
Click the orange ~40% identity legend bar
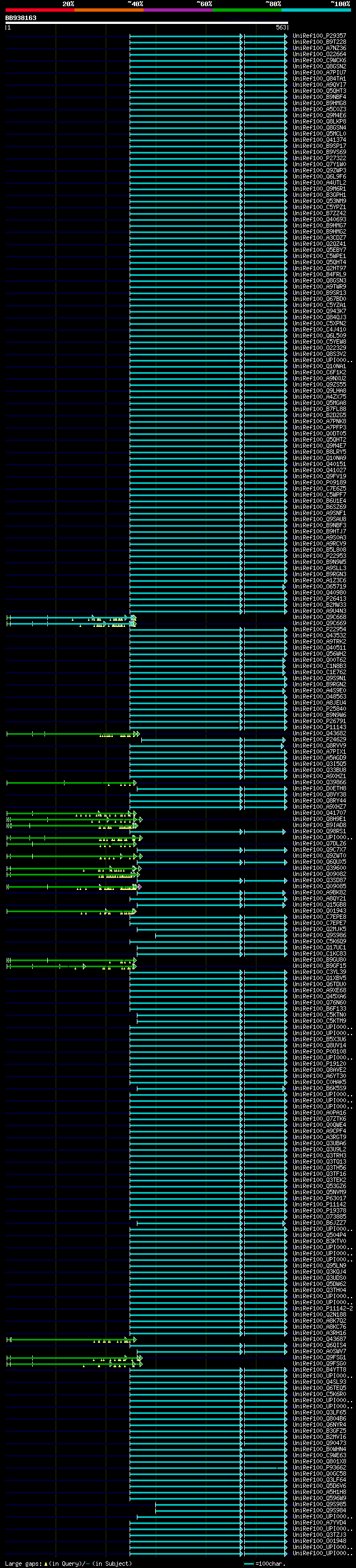(109, 10)
